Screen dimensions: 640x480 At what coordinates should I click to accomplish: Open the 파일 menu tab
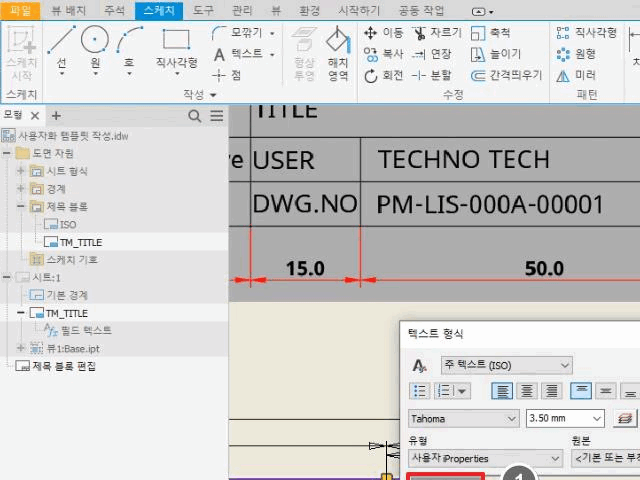[x=20, y=10]
